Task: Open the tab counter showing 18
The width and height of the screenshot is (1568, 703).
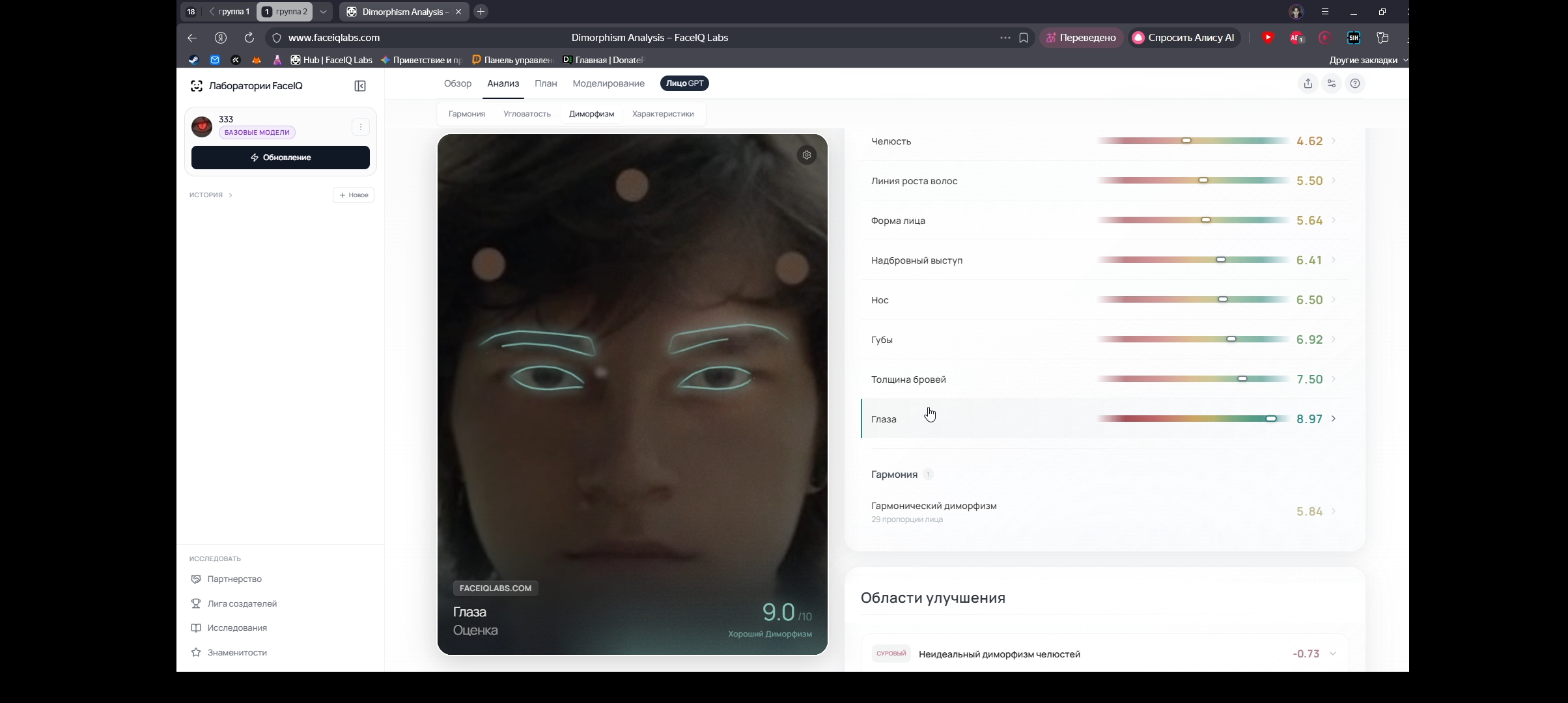Action: pos(191,12)
